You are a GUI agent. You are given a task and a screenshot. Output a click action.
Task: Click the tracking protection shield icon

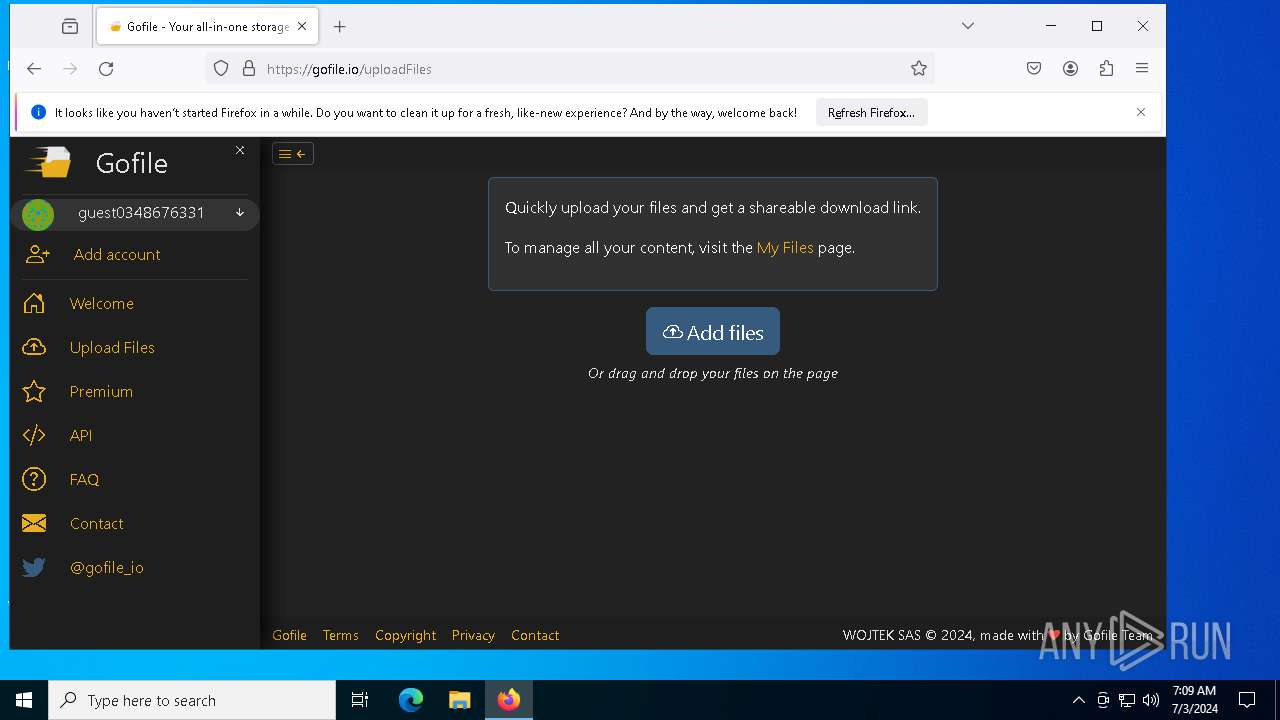point(221,69)
